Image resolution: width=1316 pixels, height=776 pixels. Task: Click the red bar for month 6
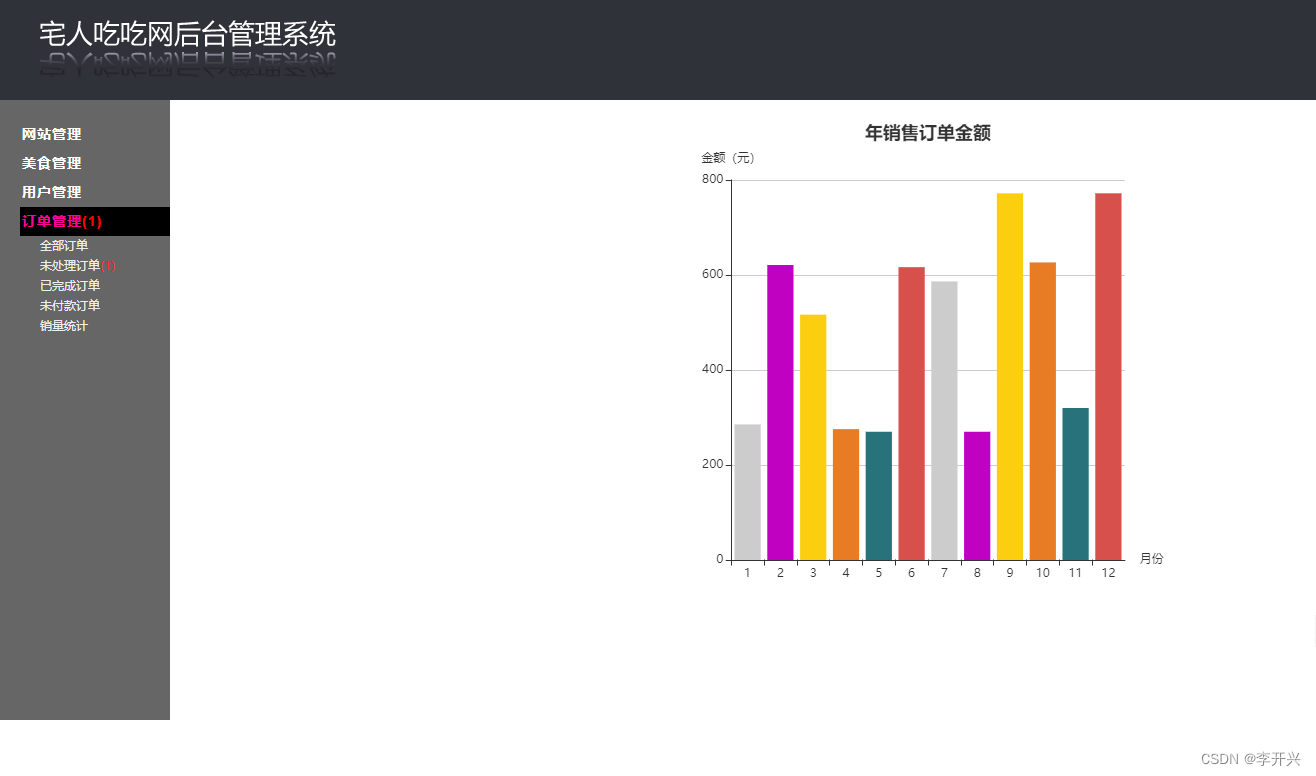(911, 413)
